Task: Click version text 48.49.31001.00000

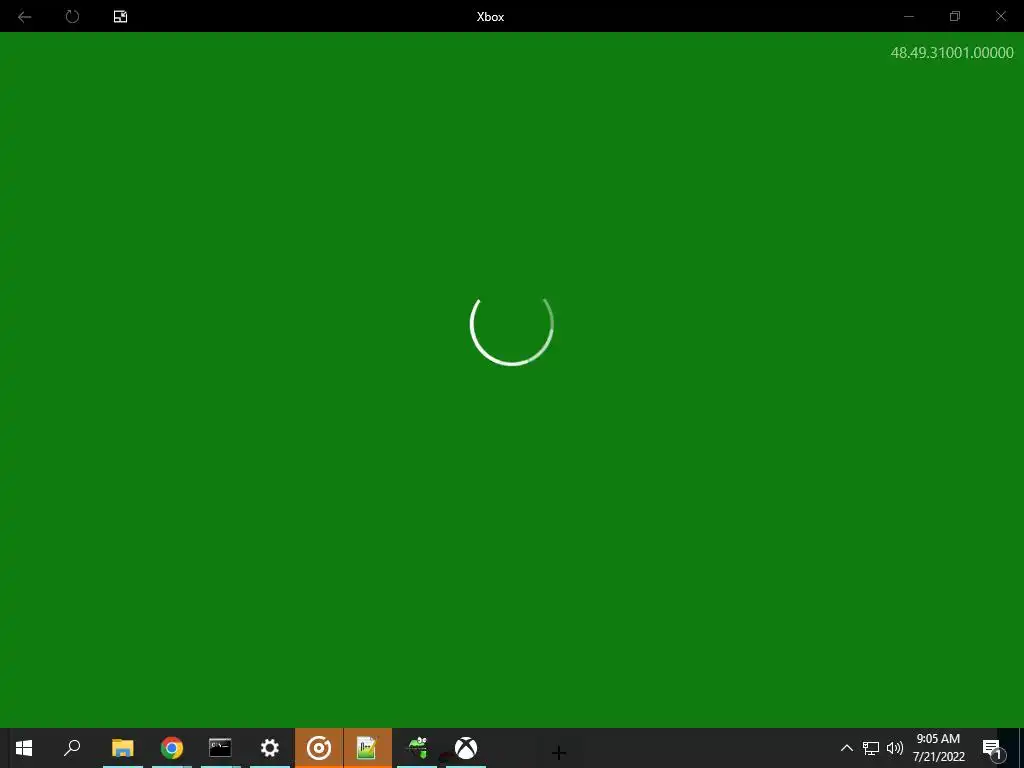Action: pyautogui.click(x=952, y=53)
